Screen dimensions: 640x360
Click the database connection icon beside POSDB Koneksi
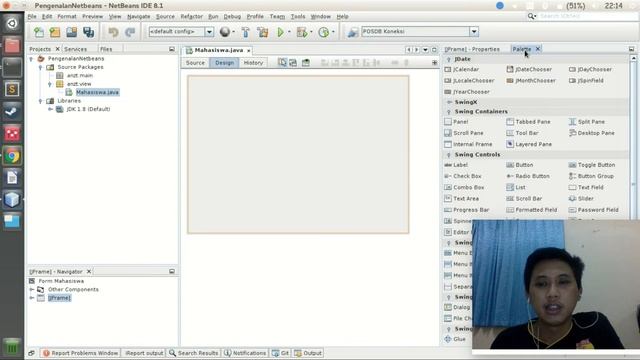click(x=353, y=32)
